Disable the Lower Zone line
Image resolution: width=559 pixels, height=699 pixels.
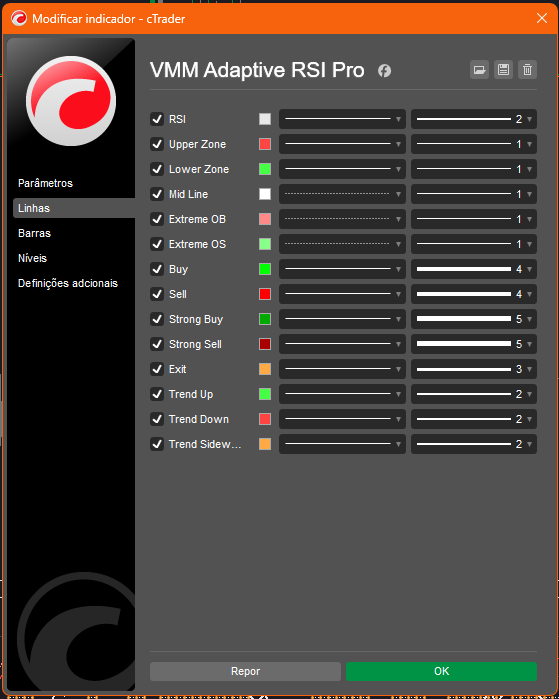click(x=157, y=169)
